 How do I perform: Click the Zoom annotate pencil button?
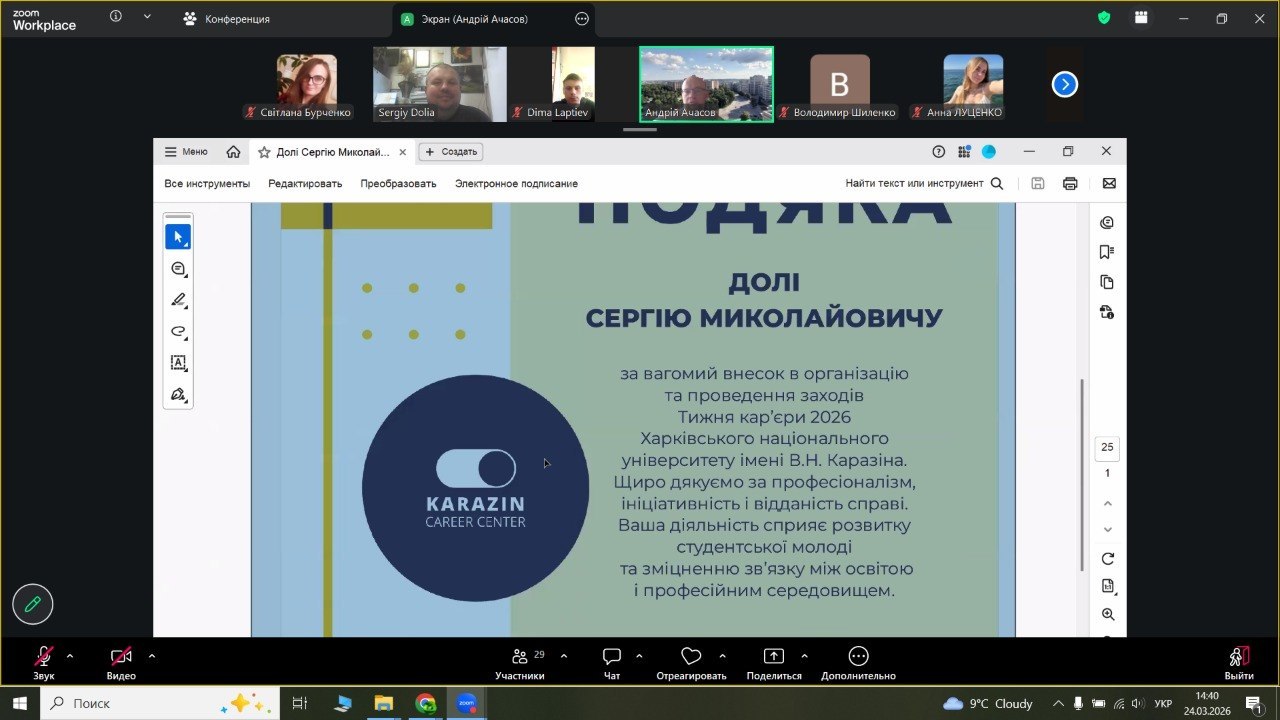coord(33,604)
